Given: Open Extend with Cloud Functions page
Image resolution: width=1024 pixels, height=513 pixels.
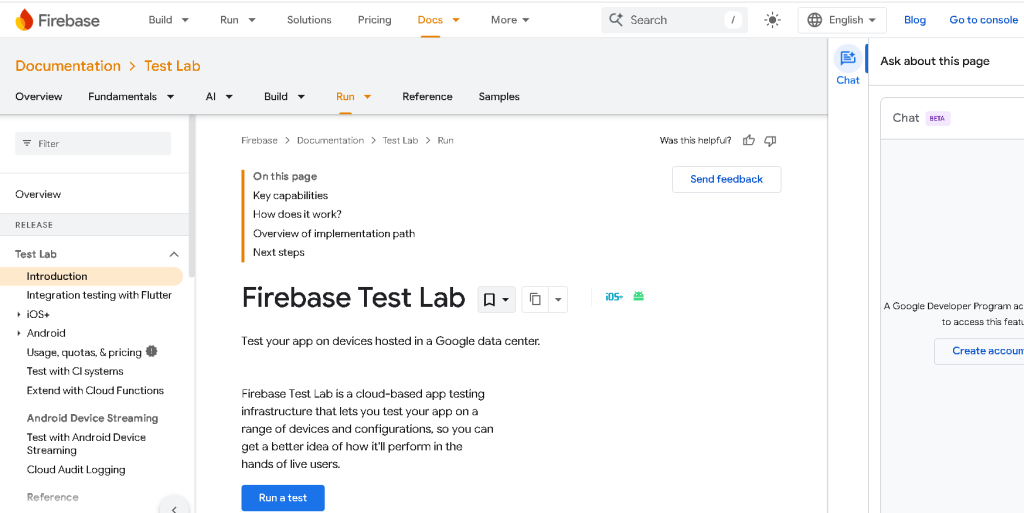Looking at the screenshot, I should [95, 391].
